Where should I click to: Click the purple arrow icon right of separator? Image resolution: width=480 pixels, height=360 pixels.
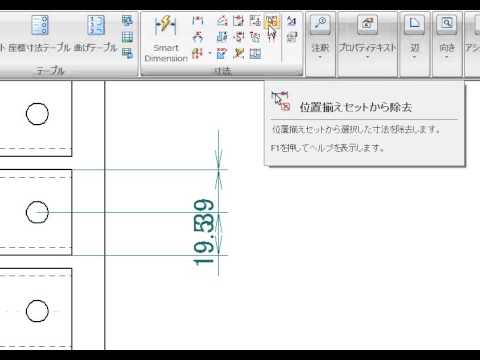click(292, 21)
